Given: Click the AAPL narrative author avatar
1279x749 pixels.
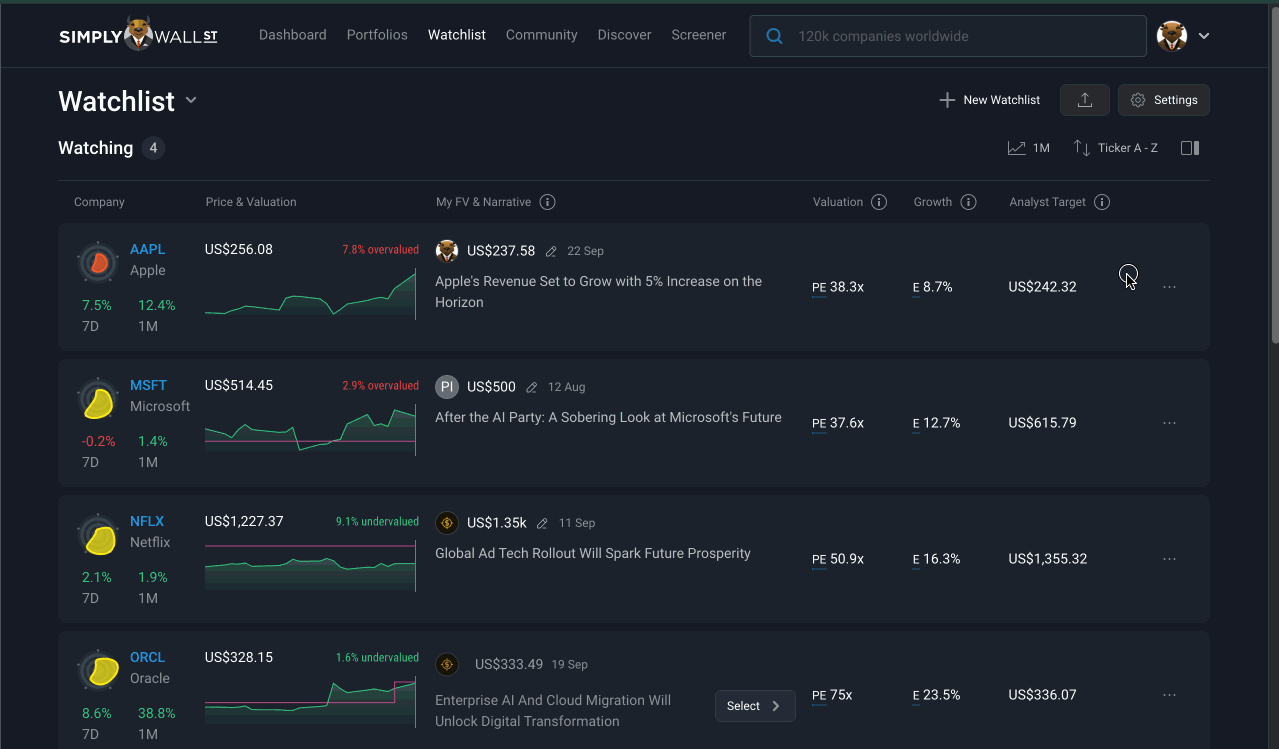Looking at the screenshot, I should [447, 251].
